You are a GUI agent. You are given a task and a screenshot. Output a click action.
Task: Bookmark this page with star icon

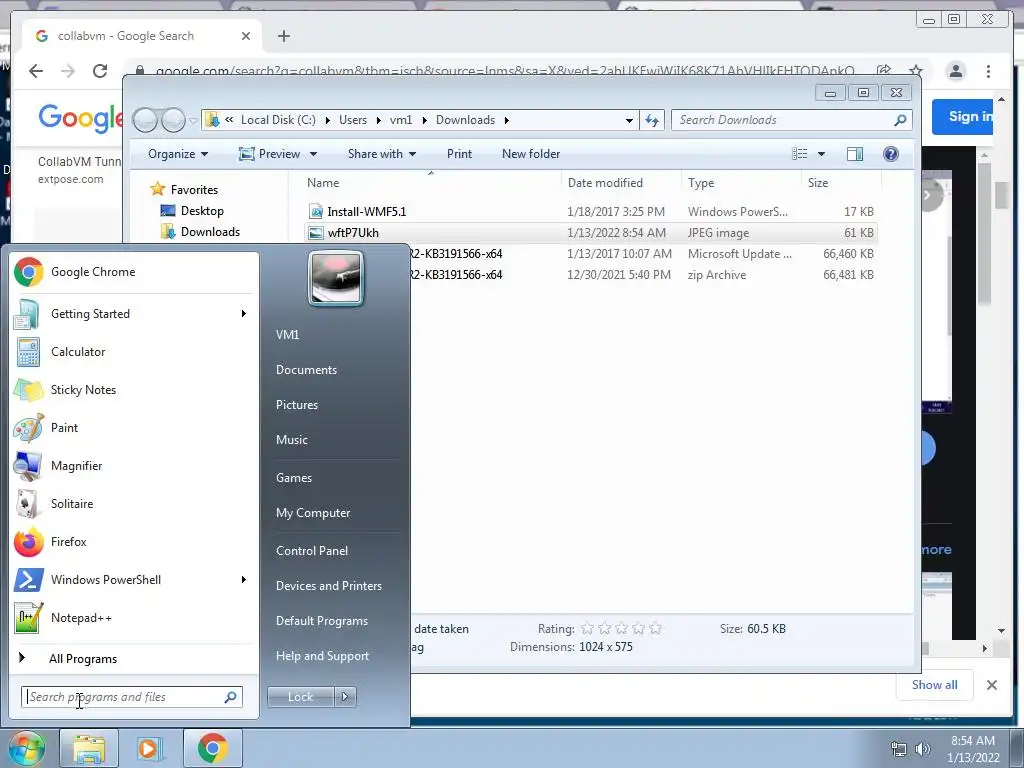pos(916,71)
